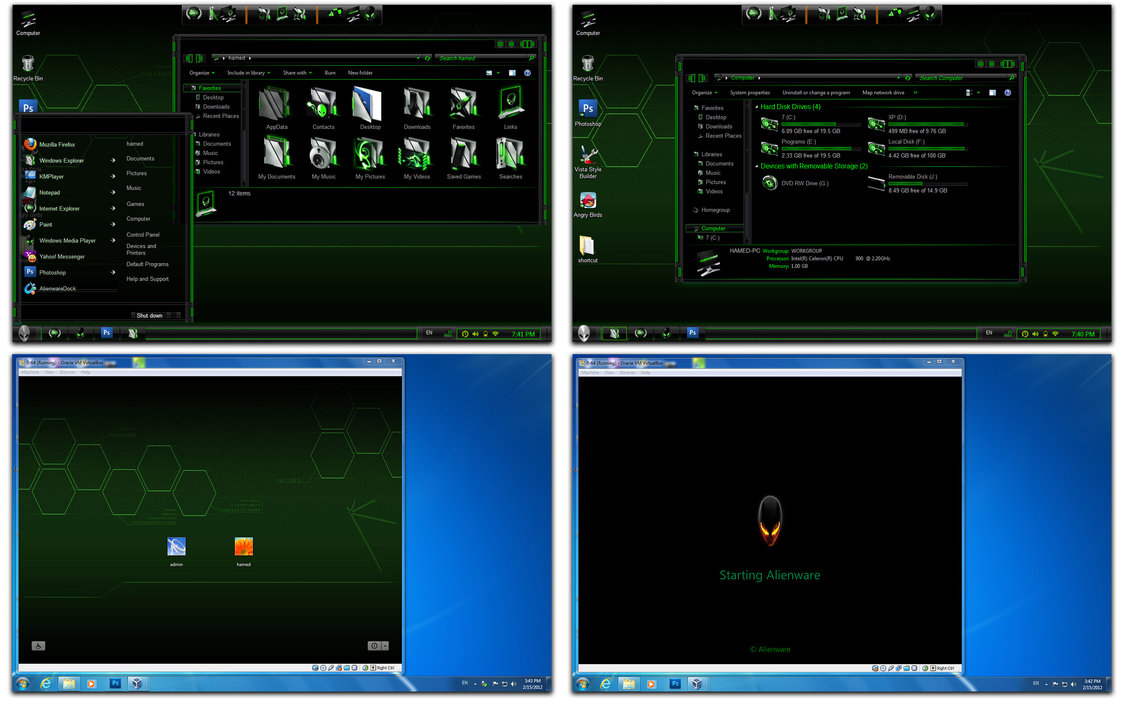Open the Include in library dropdown
This screenshot has height=710, width=1124.
pos(249,72)
